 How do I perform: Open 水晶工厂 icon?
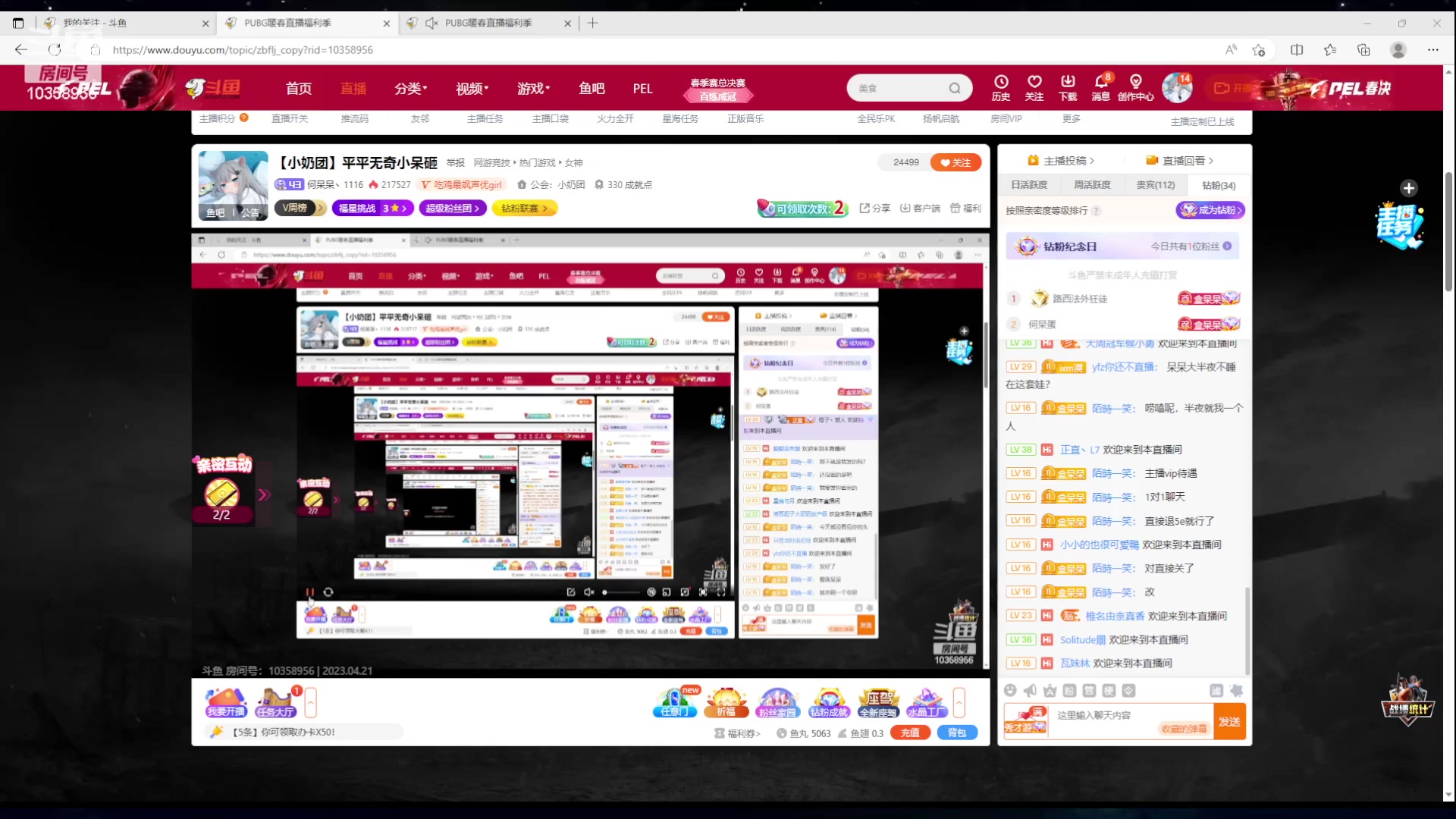pyautogui.click(x=927, y=702)
